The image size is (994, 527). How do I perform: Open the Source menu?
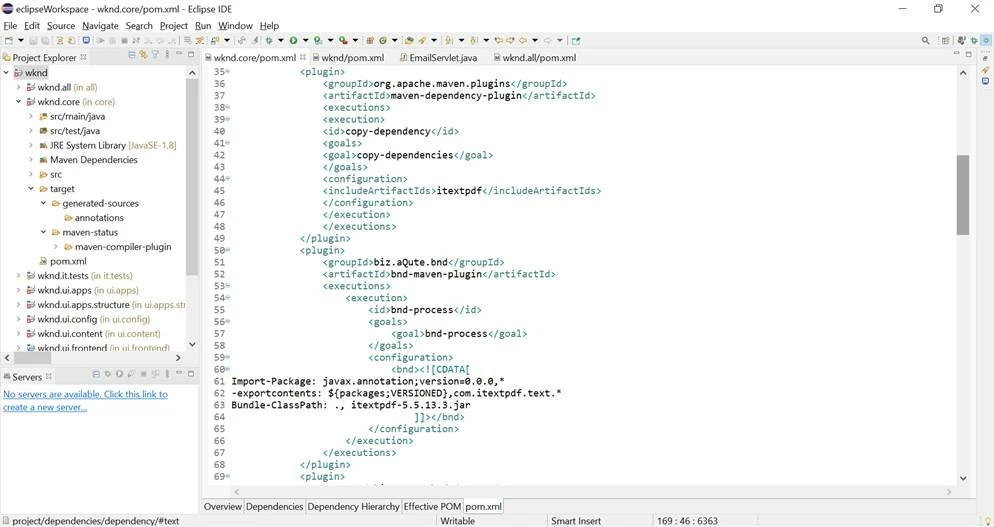[61, 25]
